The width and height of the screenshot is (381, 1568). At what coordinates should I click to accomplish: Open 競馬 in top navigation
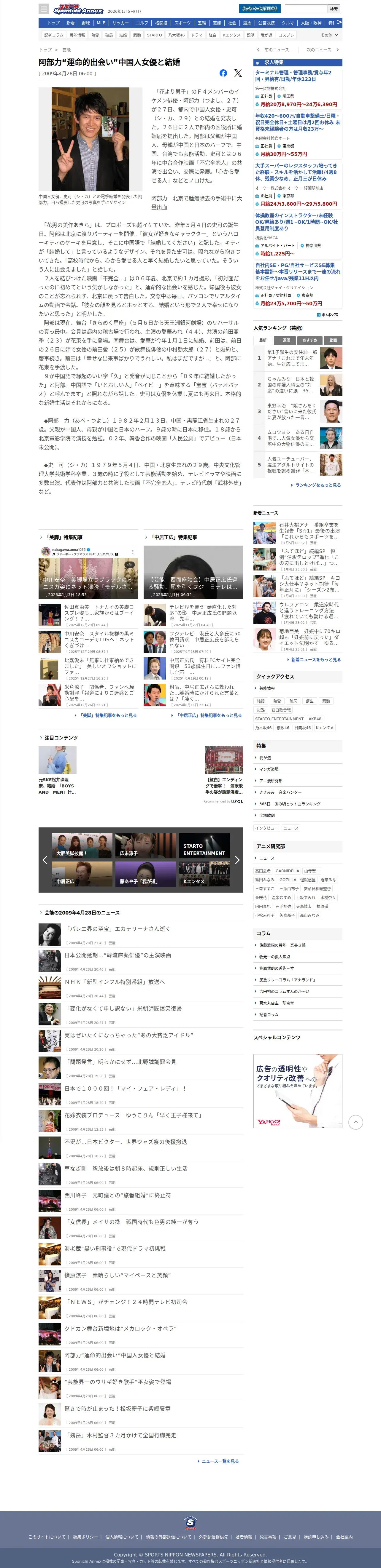(x=247, y=23)
